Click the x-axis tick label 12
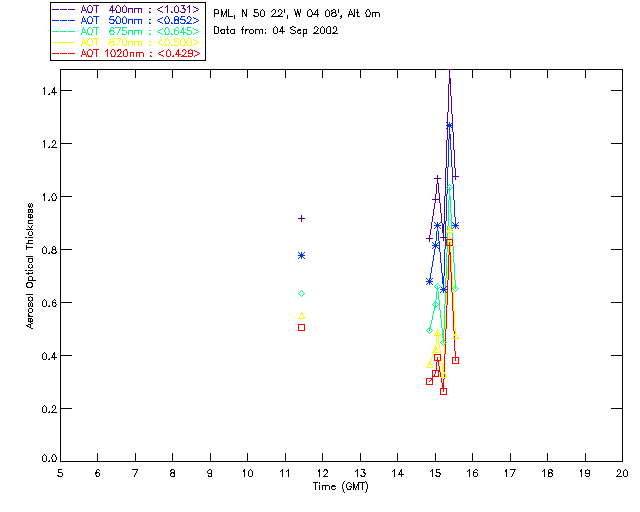This screenshot has width=640, height=512. [x=322, y=474]
